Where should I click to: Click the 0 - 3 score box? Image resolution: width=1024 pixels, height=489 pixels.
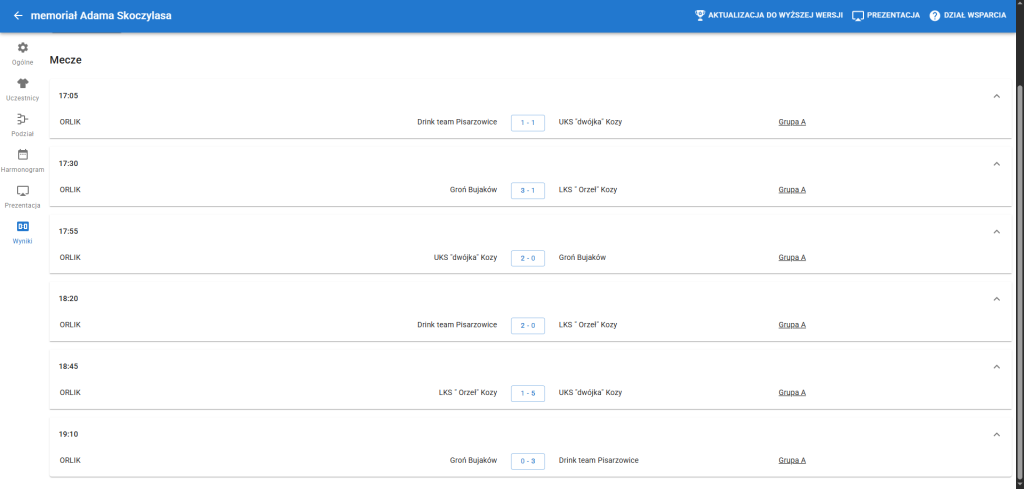528,461
